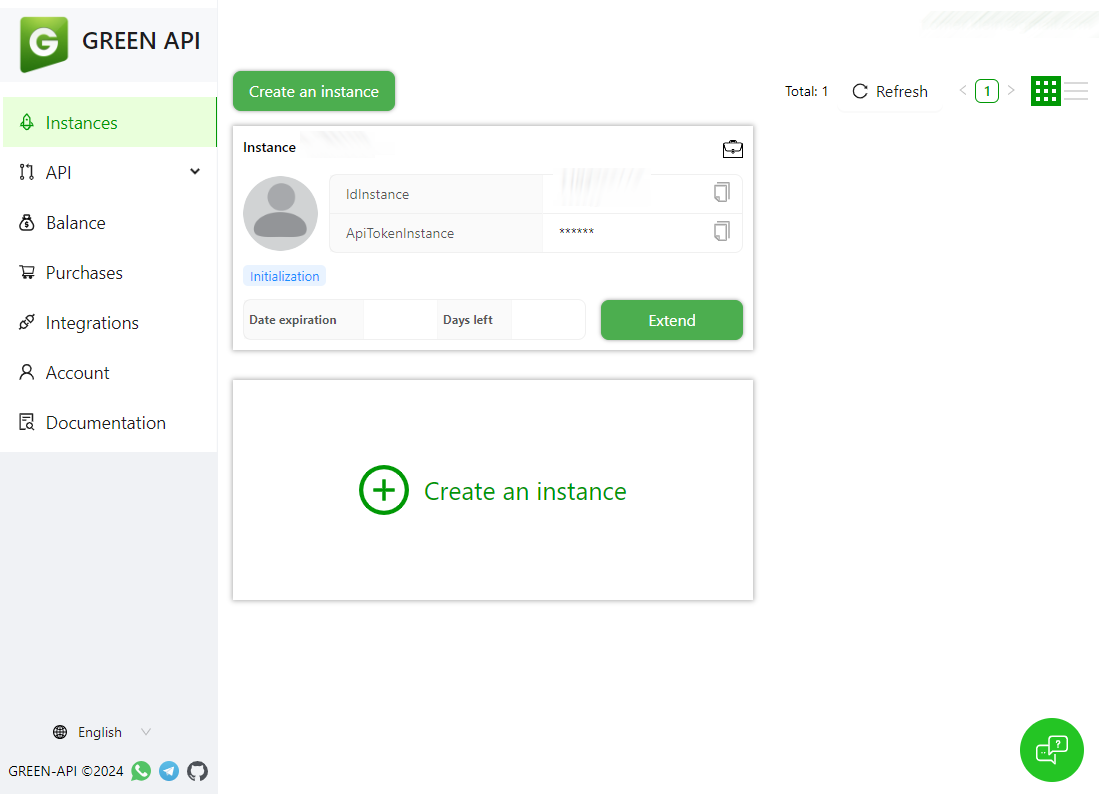Click the top Create an instance button
Viewport: 1099px width, 794px height.
point(314,91)
